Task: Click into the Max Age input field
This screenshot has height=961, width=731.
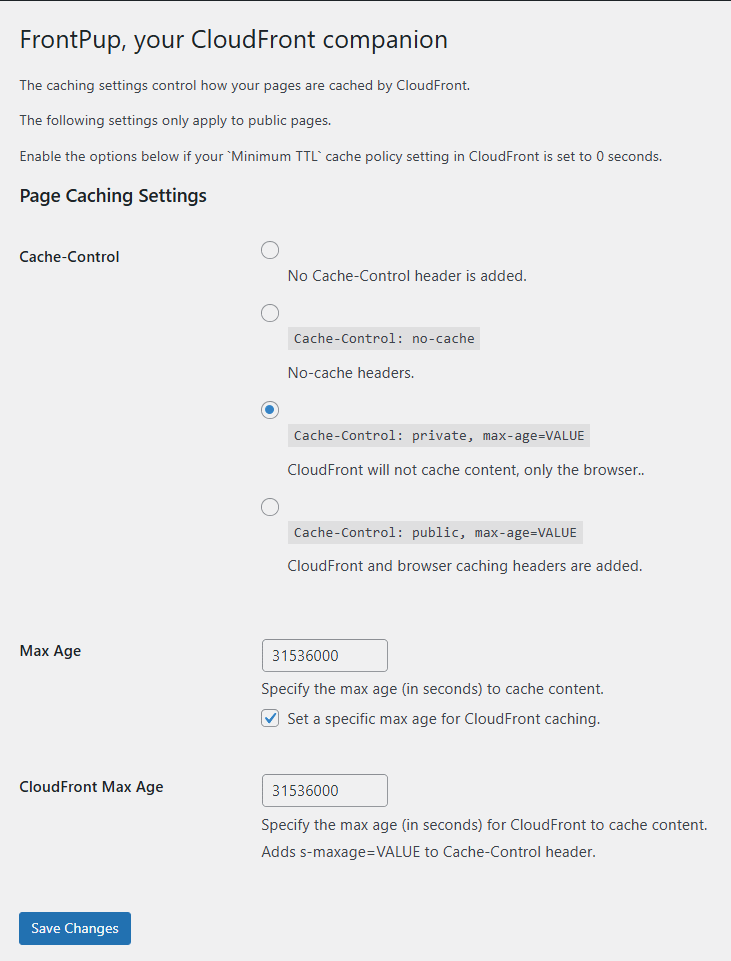Action: tap(324, 656)
